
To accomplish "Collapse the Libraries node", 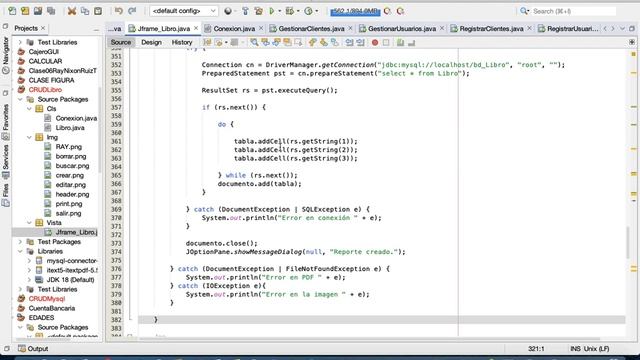I will [x=20, y=251].
